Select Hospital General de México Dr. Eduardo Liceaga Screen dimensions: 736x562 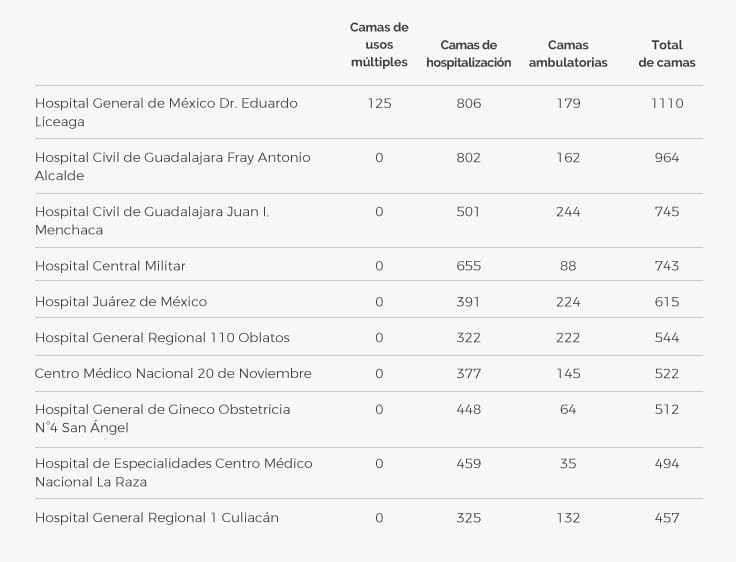(x=166, y=112)
